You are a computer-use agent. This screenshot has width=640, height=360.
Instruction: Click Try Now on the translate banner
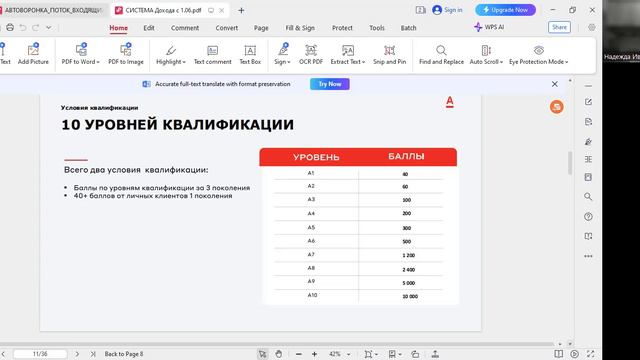(330, 84)
